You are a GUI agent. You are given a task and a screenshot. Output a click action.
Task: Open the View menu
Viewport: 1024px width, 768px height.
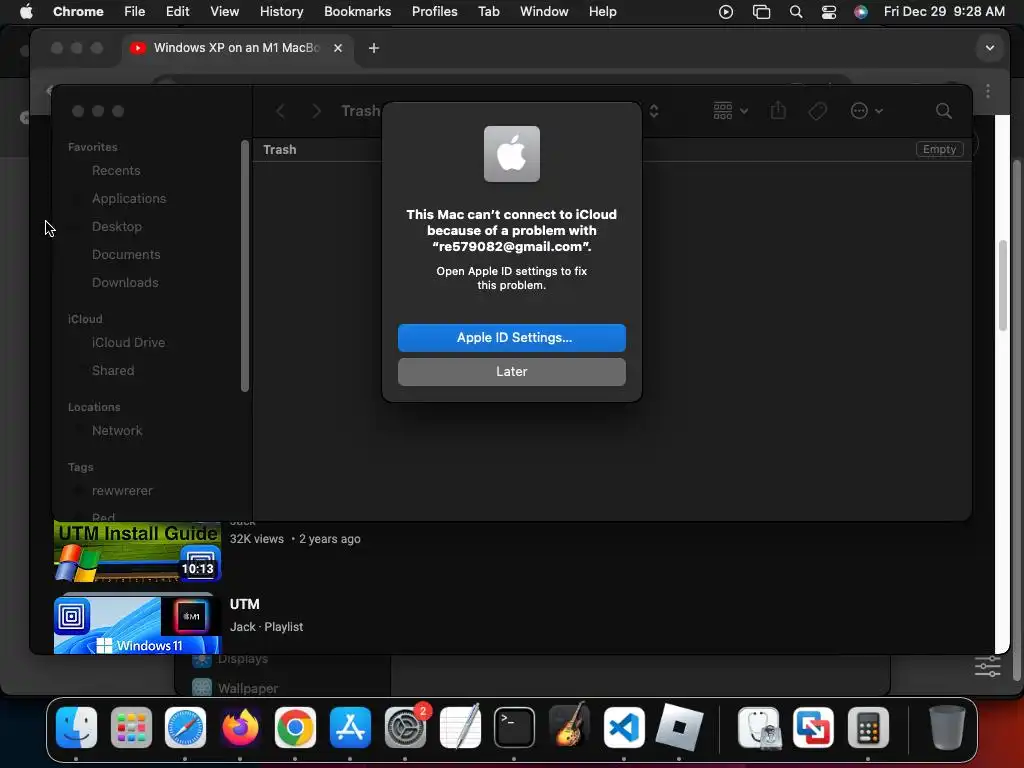point(224,11)
